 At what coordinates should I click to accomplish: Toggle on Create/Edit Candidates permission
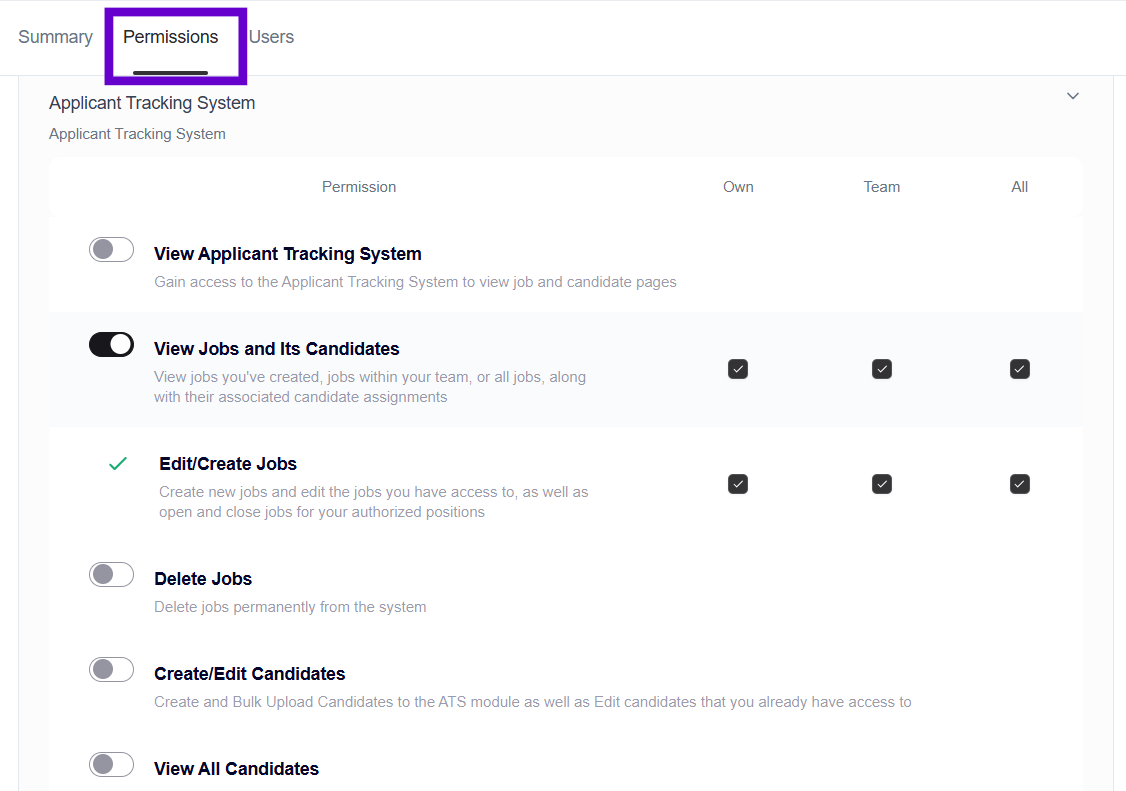[111, 670]
